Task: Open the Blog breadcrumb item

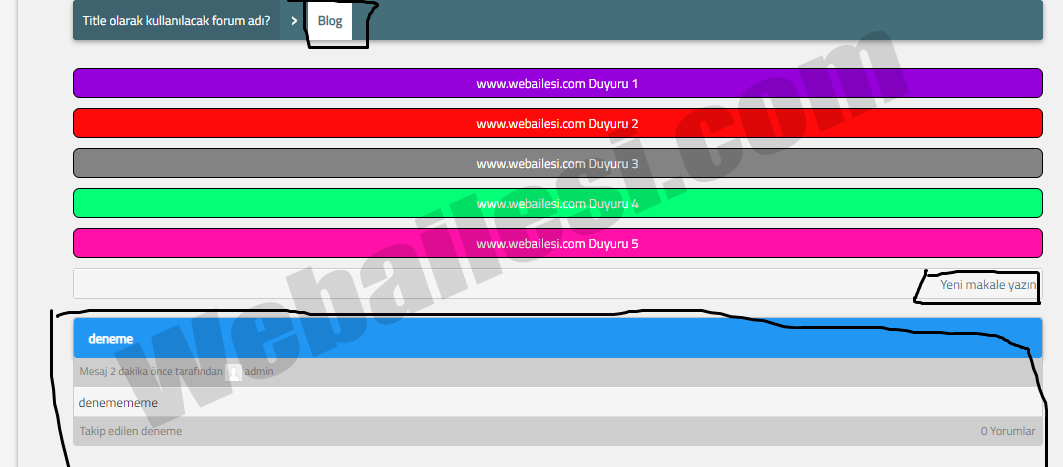Action: 329,20
